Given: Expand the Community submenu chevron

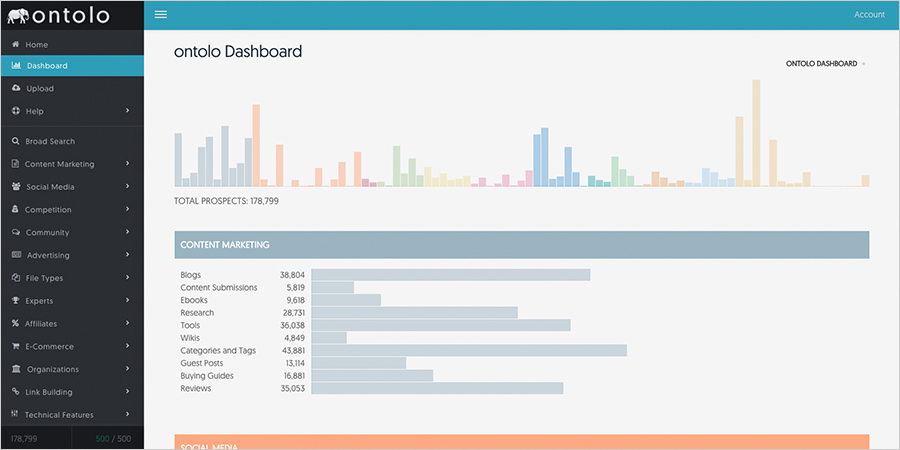Looking at the screenshot, I should point(127,232).
